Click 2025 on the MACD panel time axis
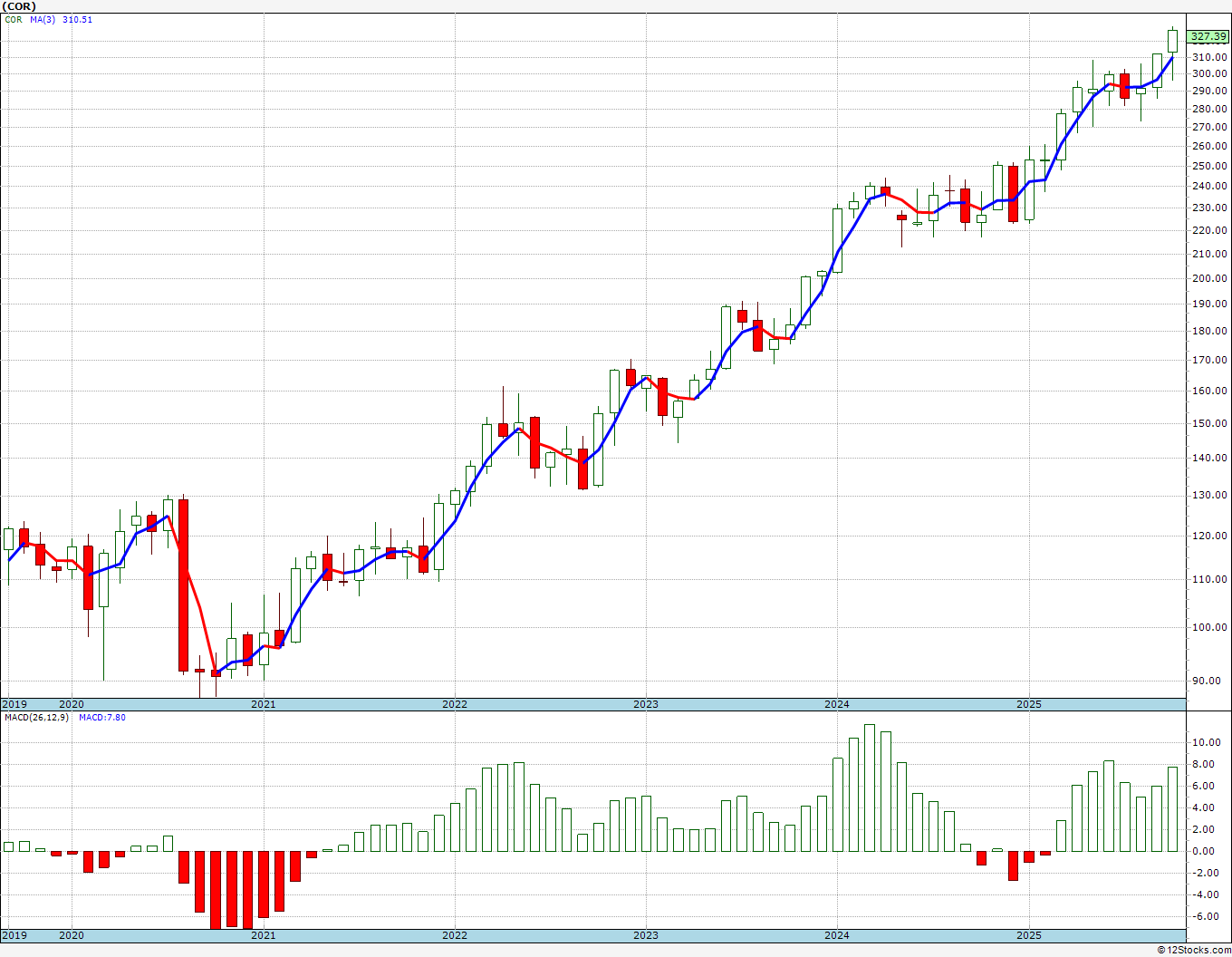This screenshot has height=957, width=1232. 1028,935
